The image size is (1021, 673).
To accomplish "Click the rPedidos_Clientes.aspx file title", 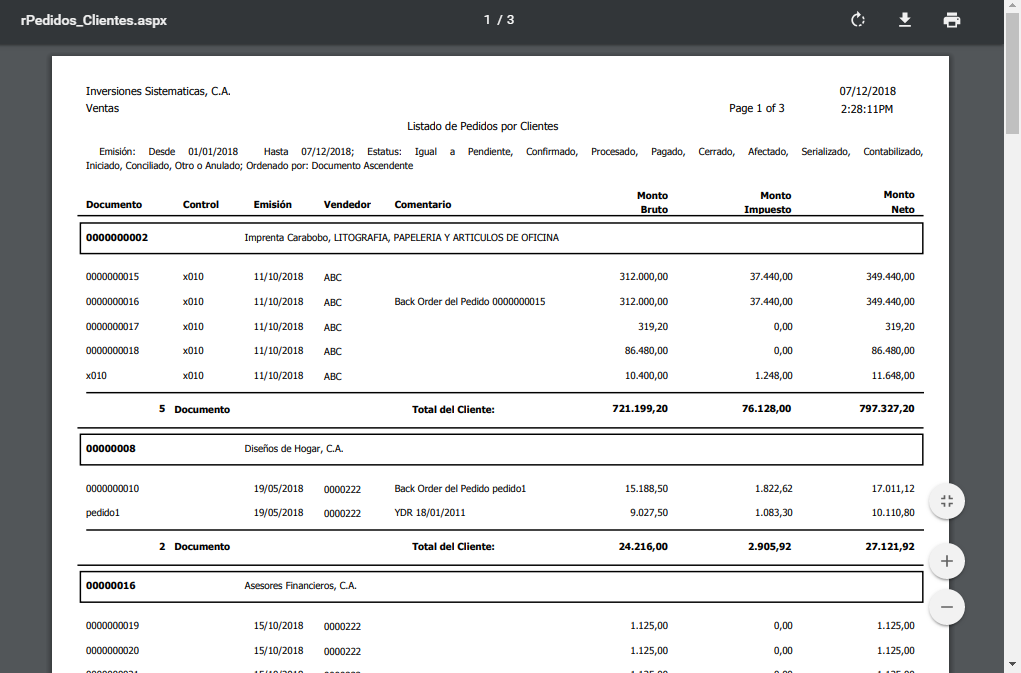I will tap(93, 20).
